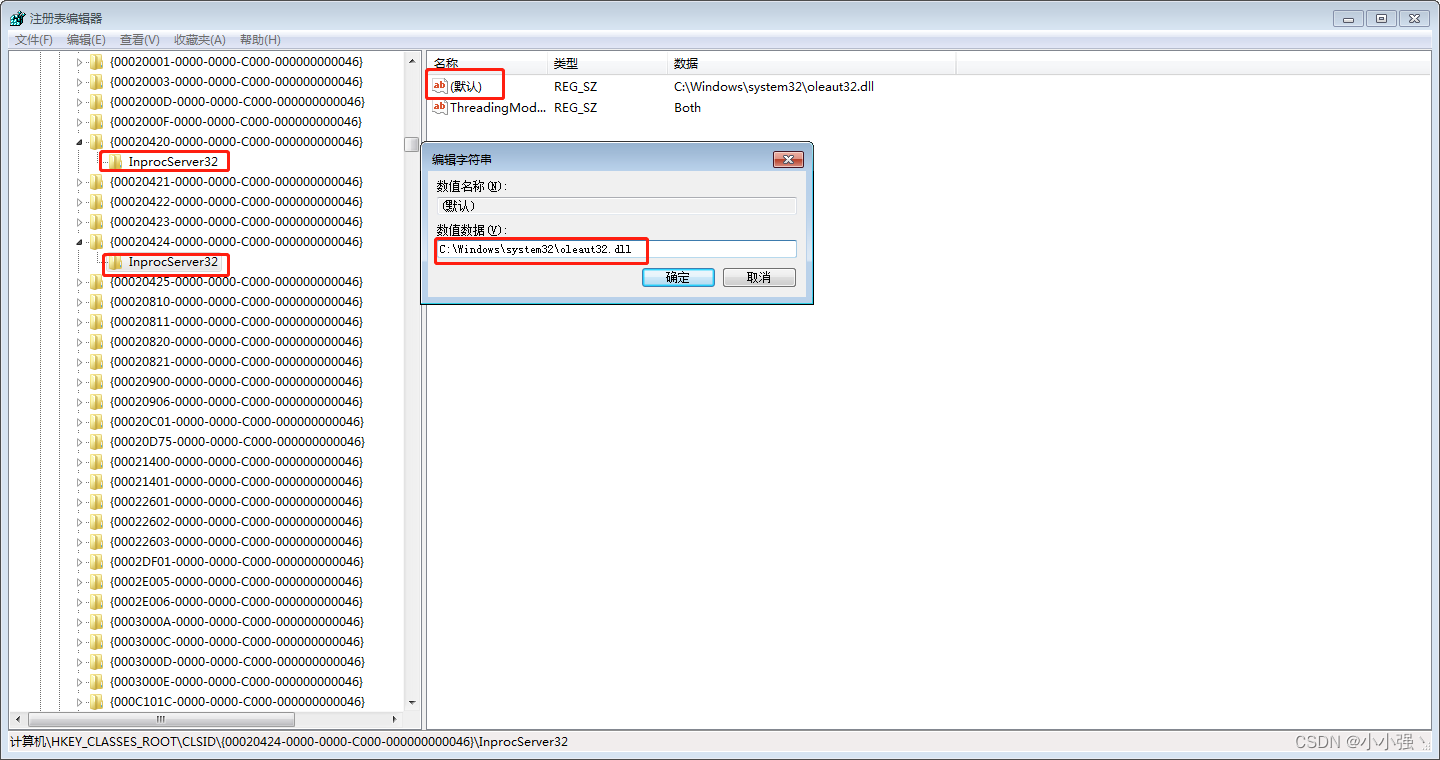Open the 查看(V) menu
The image size is (1440, 760).
pos(139,39)
